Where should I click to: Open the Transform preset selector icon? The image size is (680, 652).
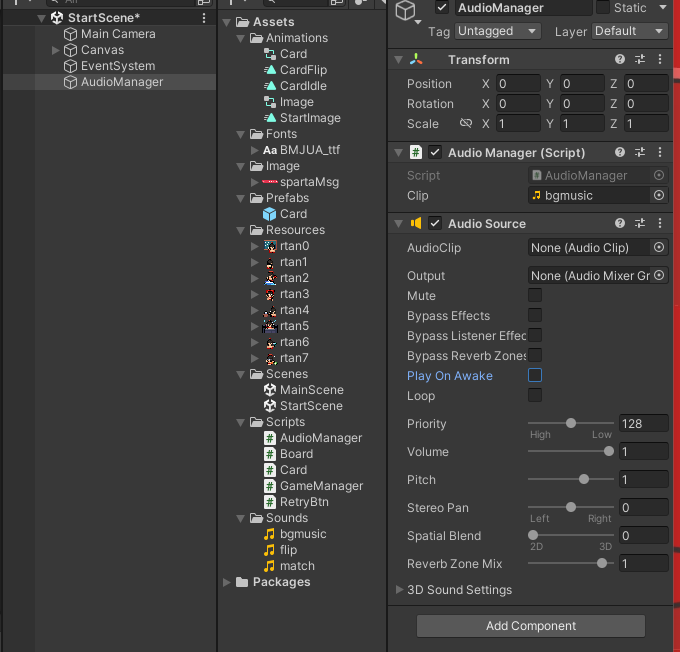pos(640,59)
